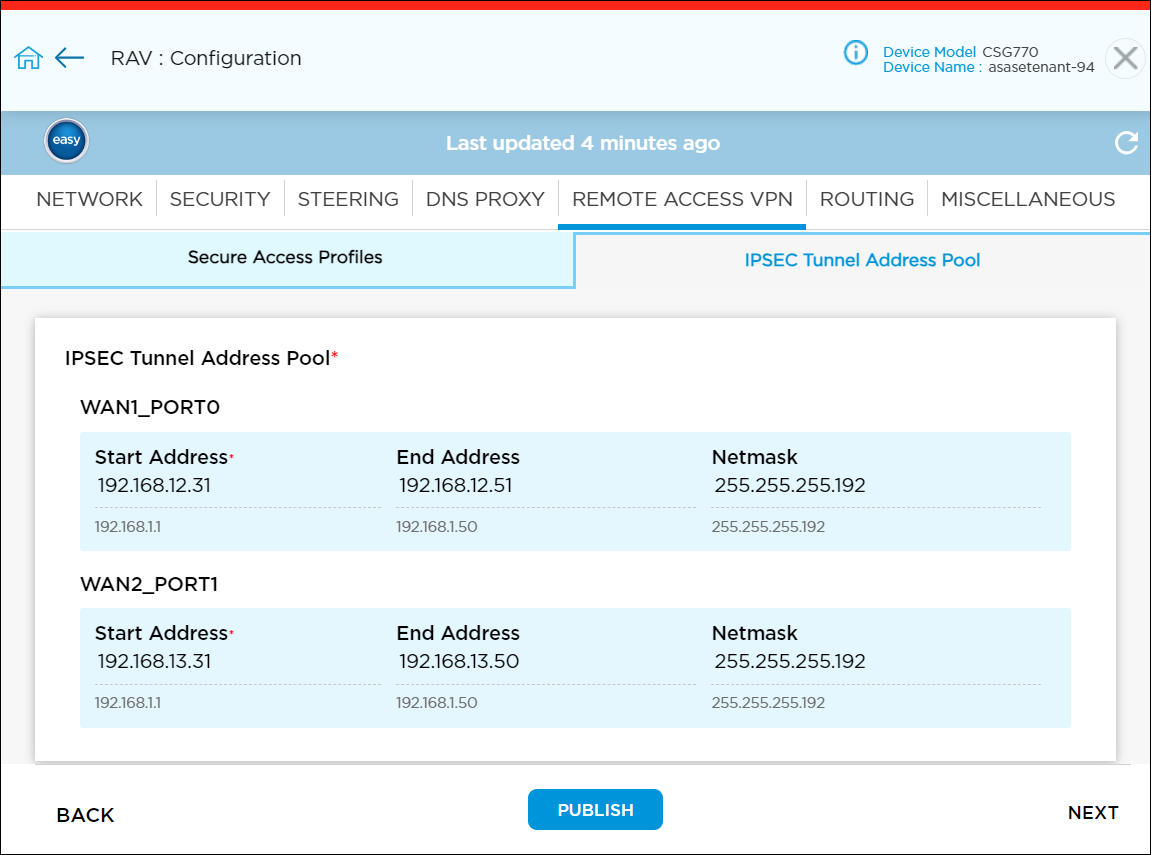Click the WAN2_PORT1 End Address field
This screenshot has width=1151, height=855.
546,660
